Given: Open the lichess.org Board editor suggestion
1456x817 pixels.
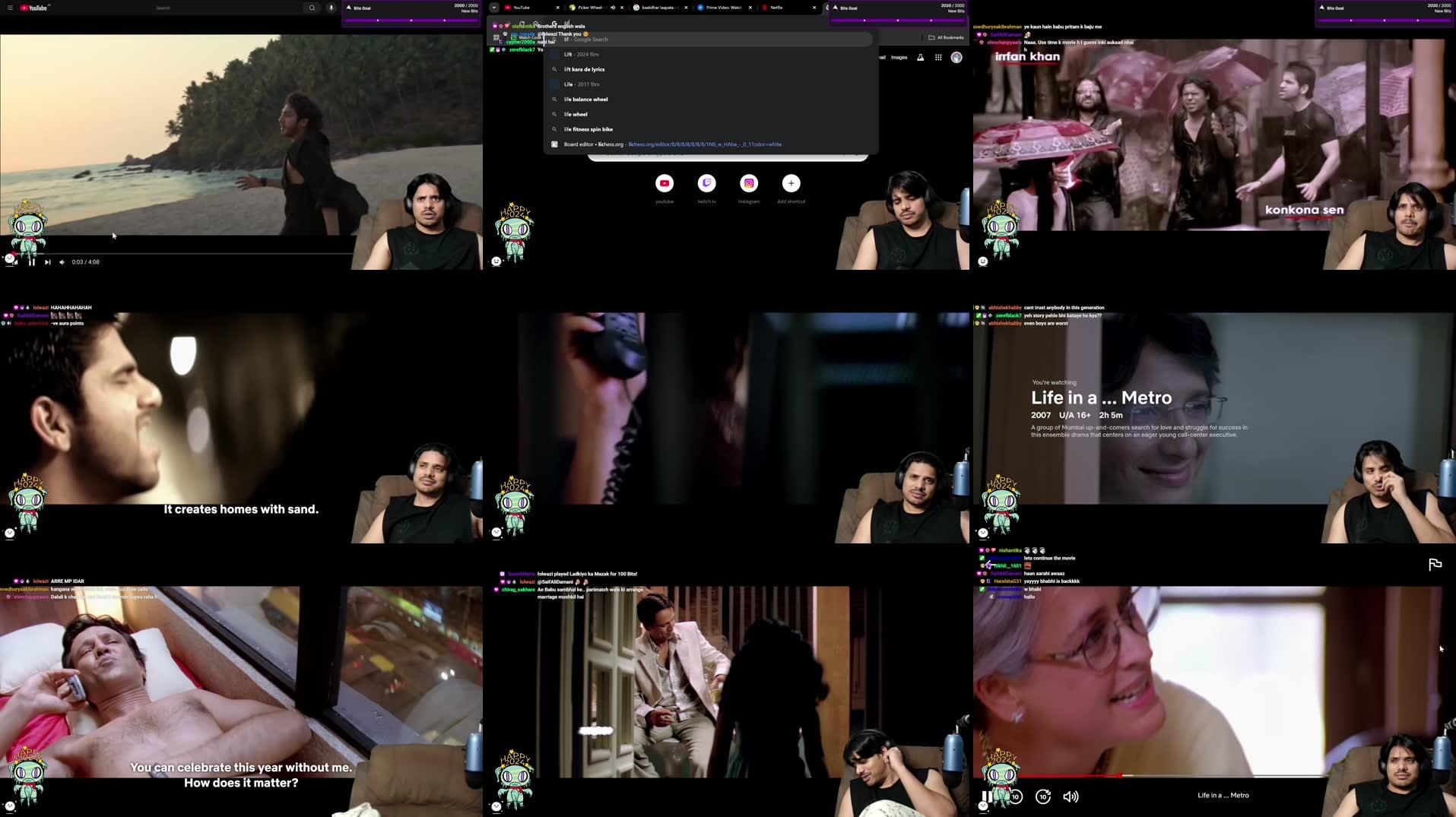Looking at the screenshot, I should click(711, 144).
